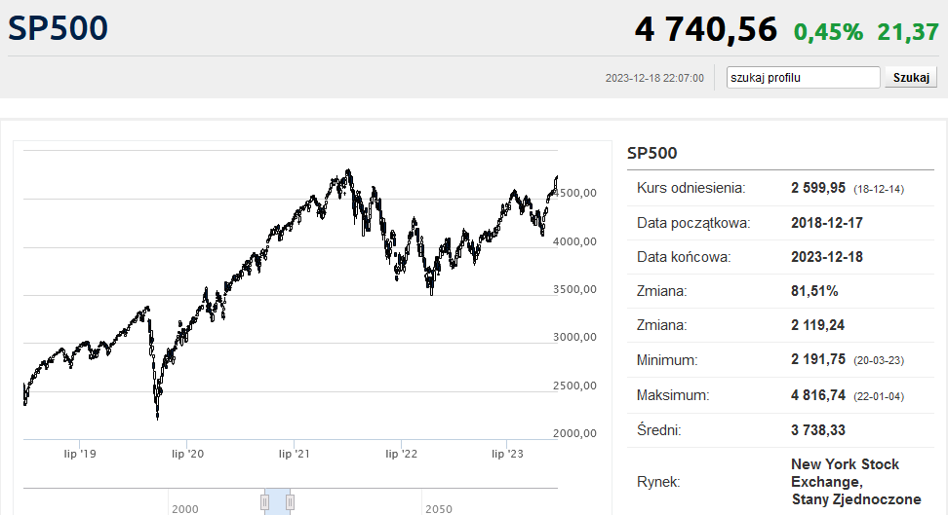Click the current quote 4 740,56
948x515 pixels.
(705, 30)
